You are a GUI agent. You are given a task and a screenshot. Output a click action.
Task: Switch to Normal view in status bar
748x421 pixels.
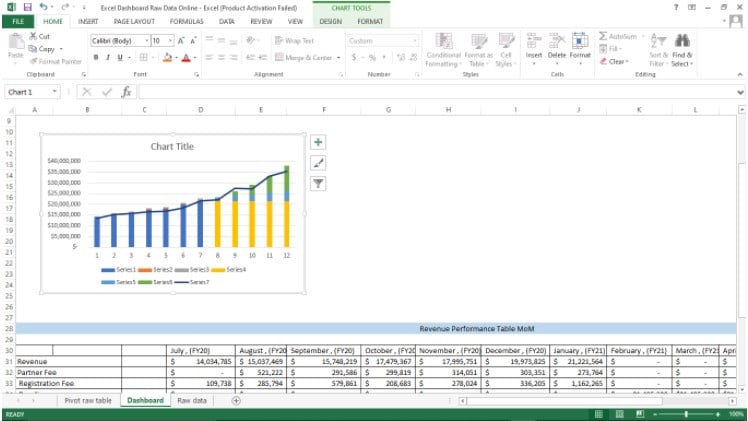(x=599, y=414)
